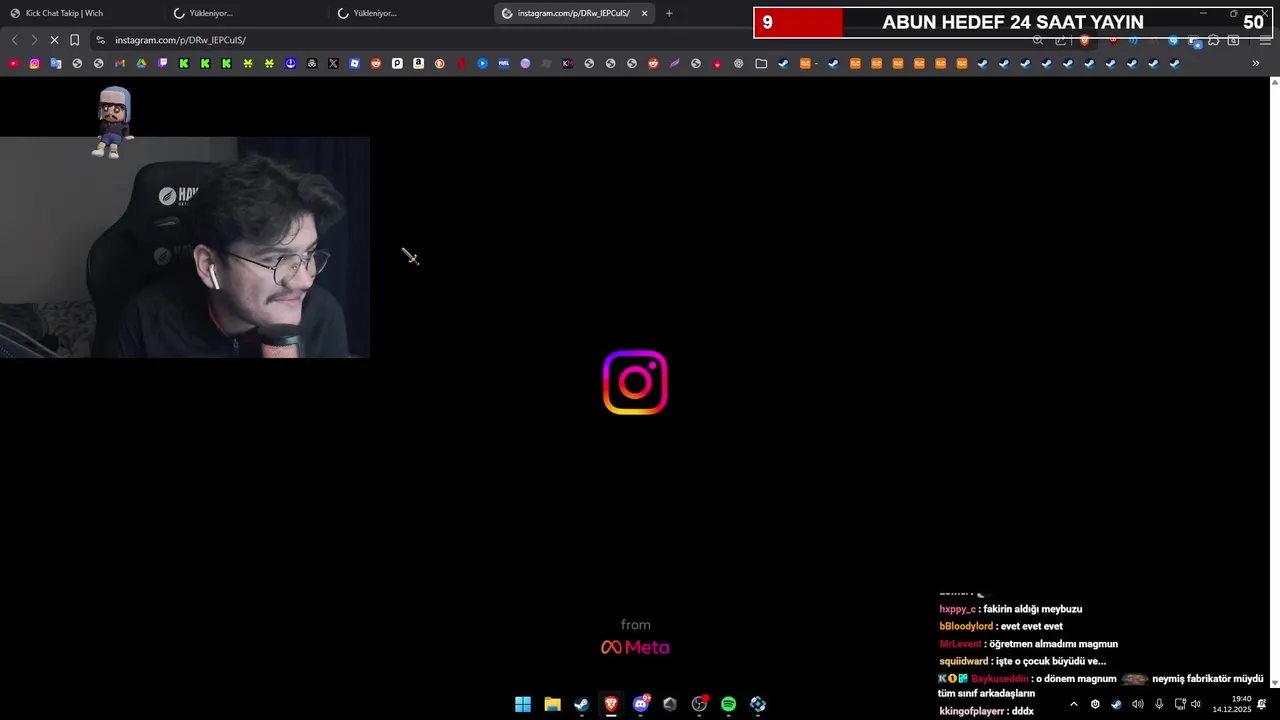Image resolution: width=1280 pixels, height=720 pixels.
Task: Open the Google Translate bookmark
Action: pyautogui.click(x=56, y=64)
